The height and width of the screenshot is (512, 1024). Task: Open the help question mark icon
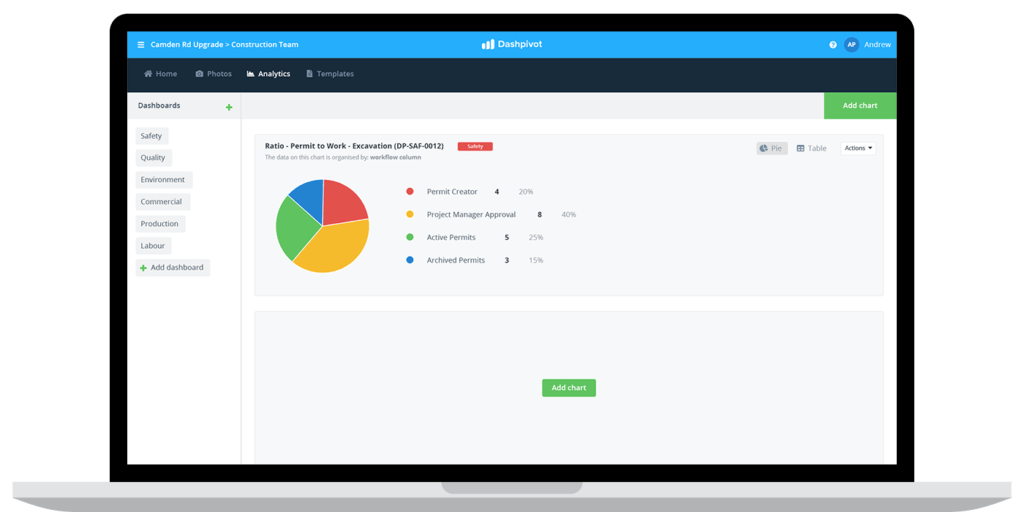coord(833,45)
